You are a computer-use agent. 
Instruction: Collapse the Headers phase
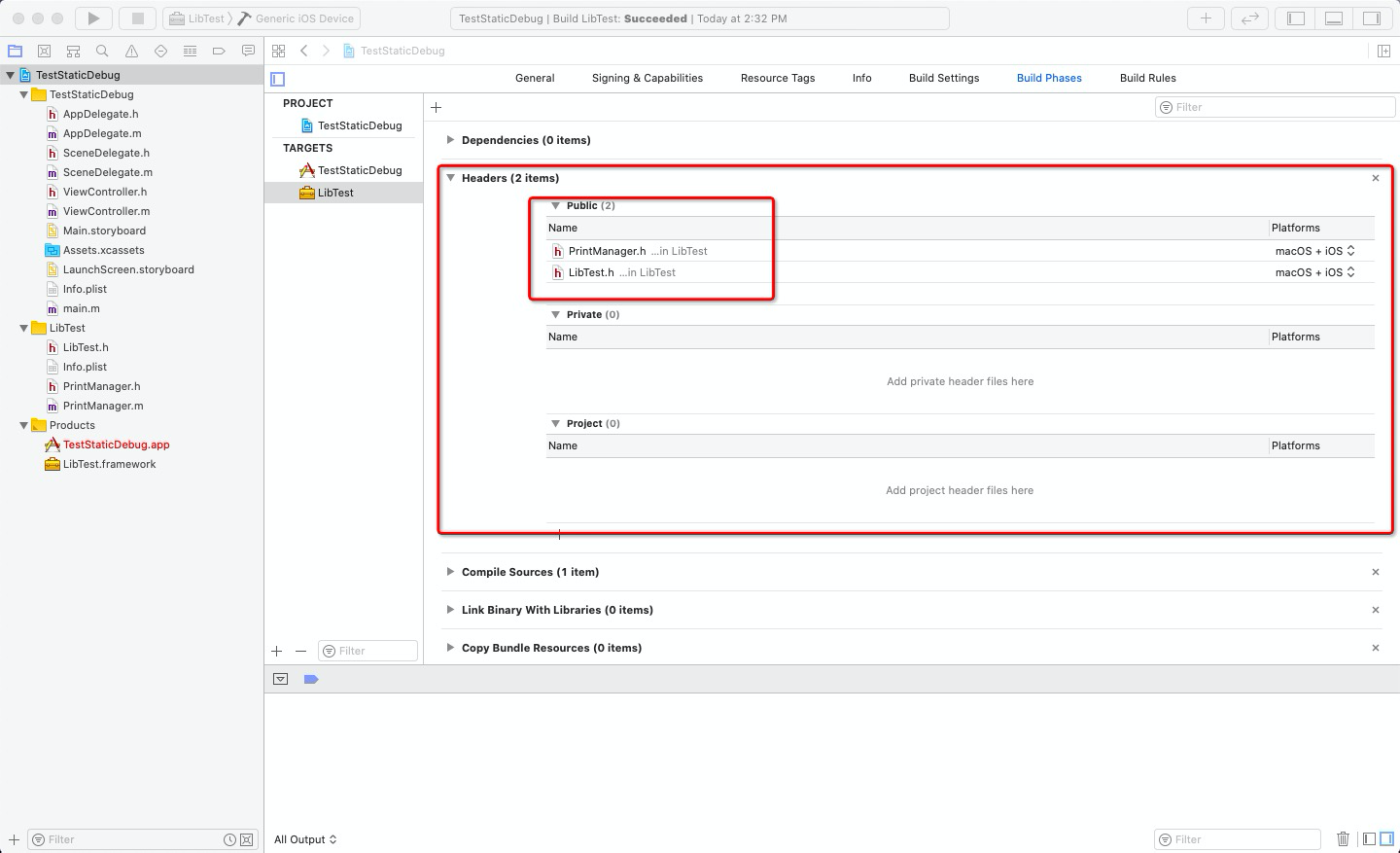point(450,178)
